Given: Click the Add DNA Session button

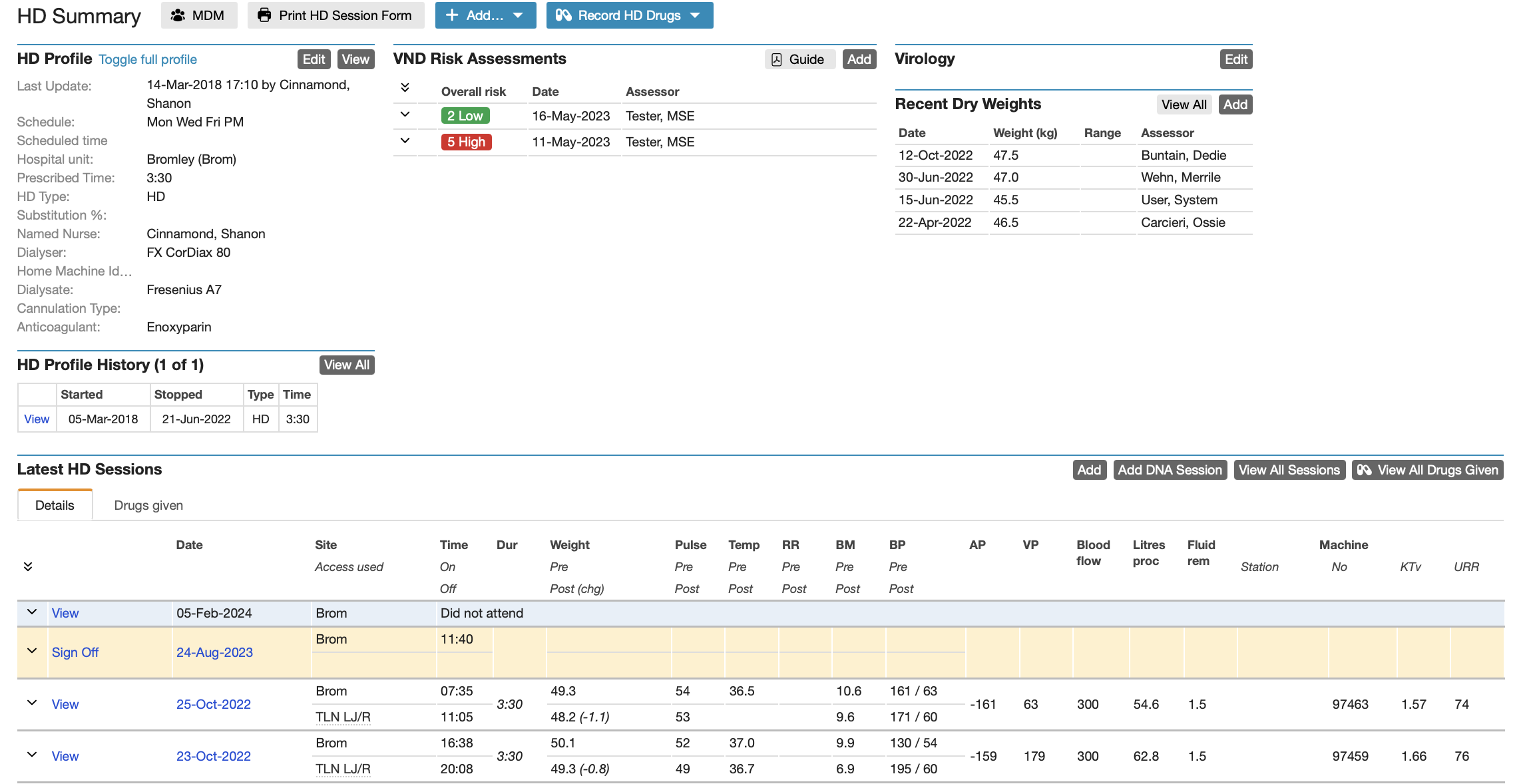Looking at the screenshot, I should click(1170, 469).
